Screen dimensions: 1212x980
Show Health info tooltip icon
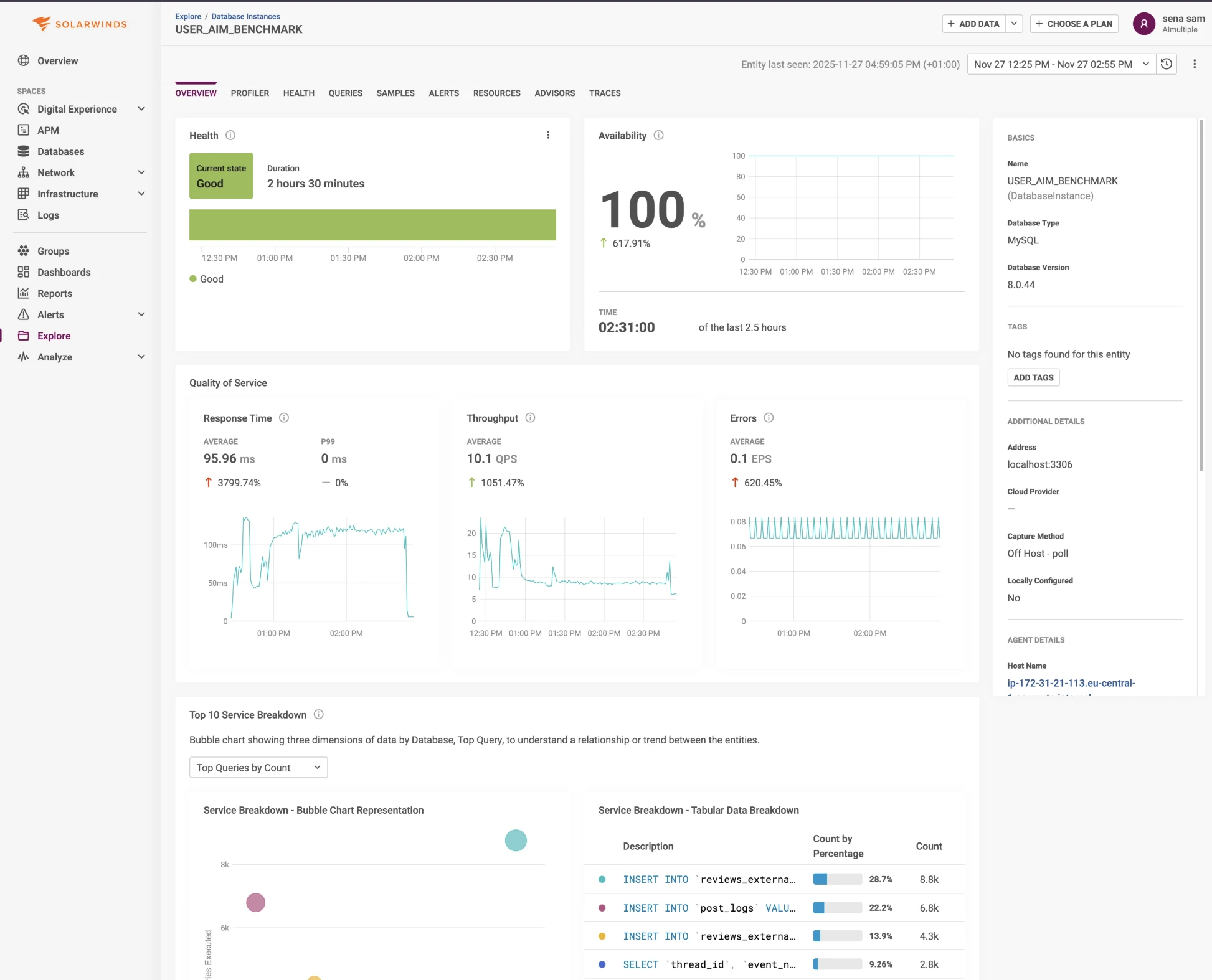(230, 135)
